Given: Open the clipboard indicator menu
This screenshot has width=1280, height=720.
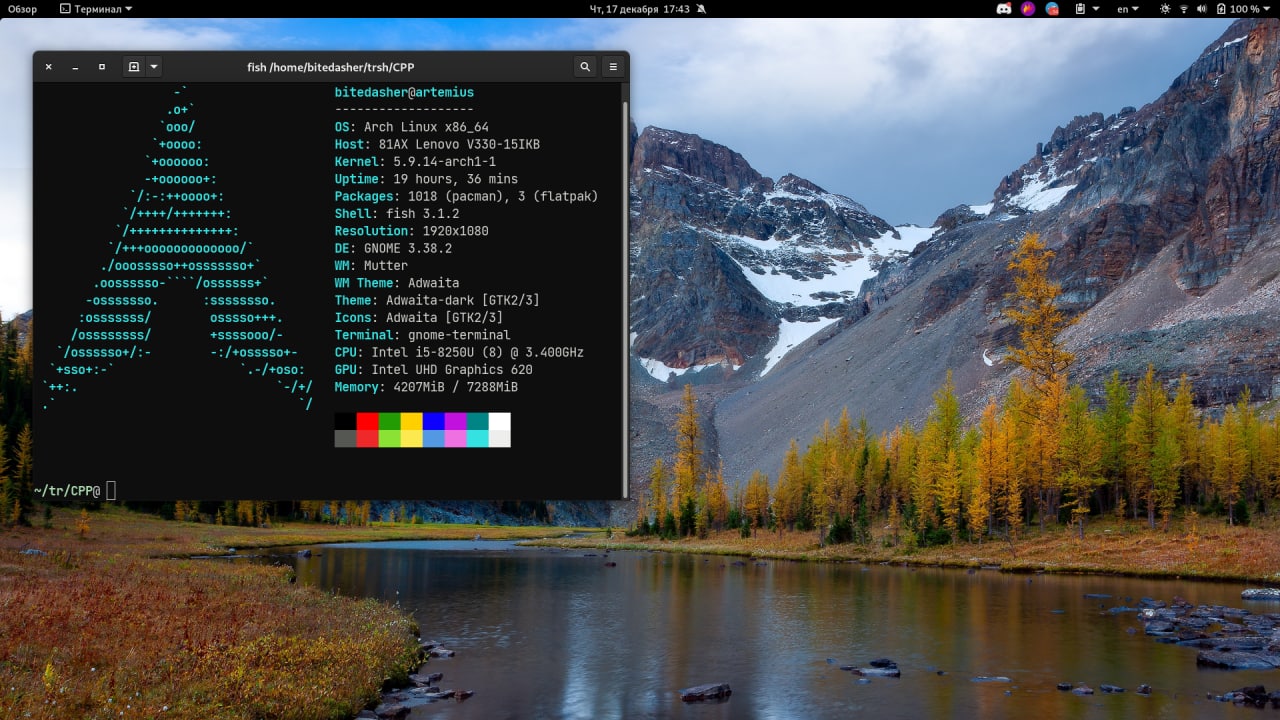Looking at the screenshot, I should [1087, 9].
